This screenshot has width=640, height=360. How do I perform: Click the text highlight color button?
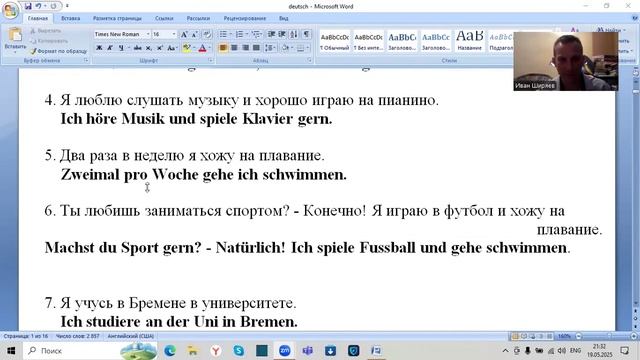coord(187,48)
